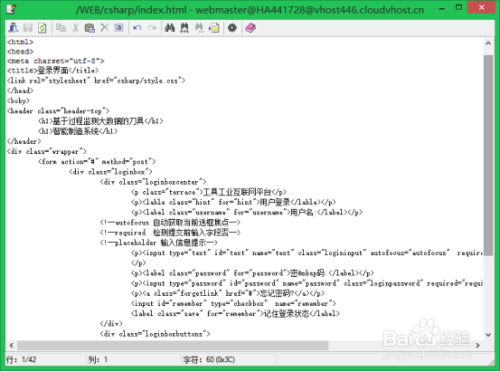The height and width of the screenshot is (372, 500).
Task: Click the Redo arrow icon
Action: tap(152, 28)
